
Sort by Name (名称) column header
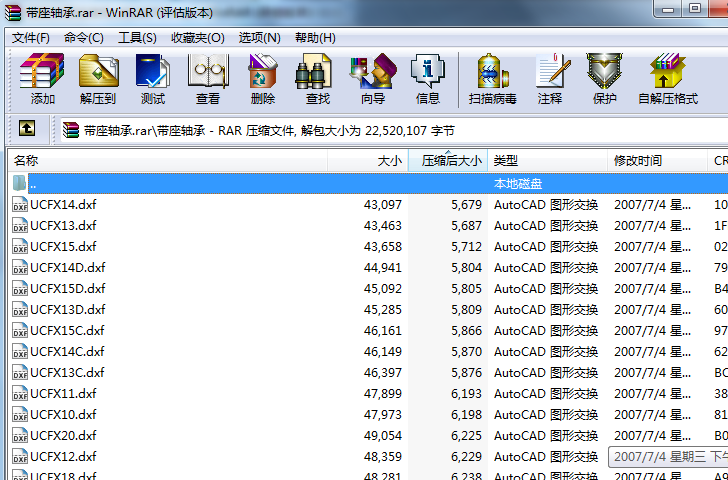pyautogui.click(x=168, y=161)
